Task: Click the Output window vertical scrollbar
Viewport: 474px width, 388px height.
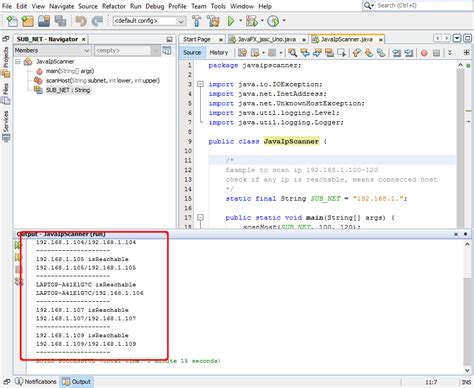Action: pos(467,307)
